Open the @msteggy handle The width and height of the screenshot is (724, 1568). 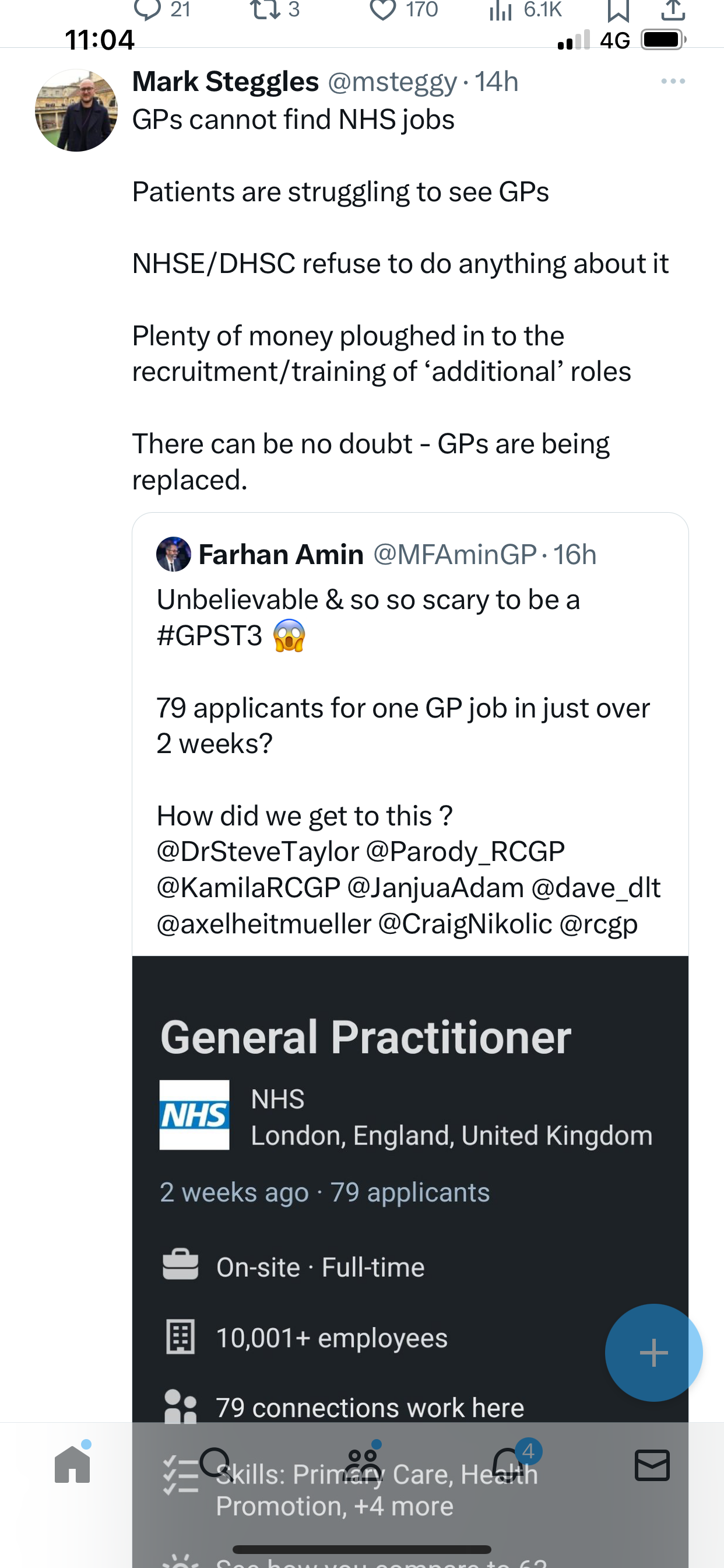tap(392, 82)
